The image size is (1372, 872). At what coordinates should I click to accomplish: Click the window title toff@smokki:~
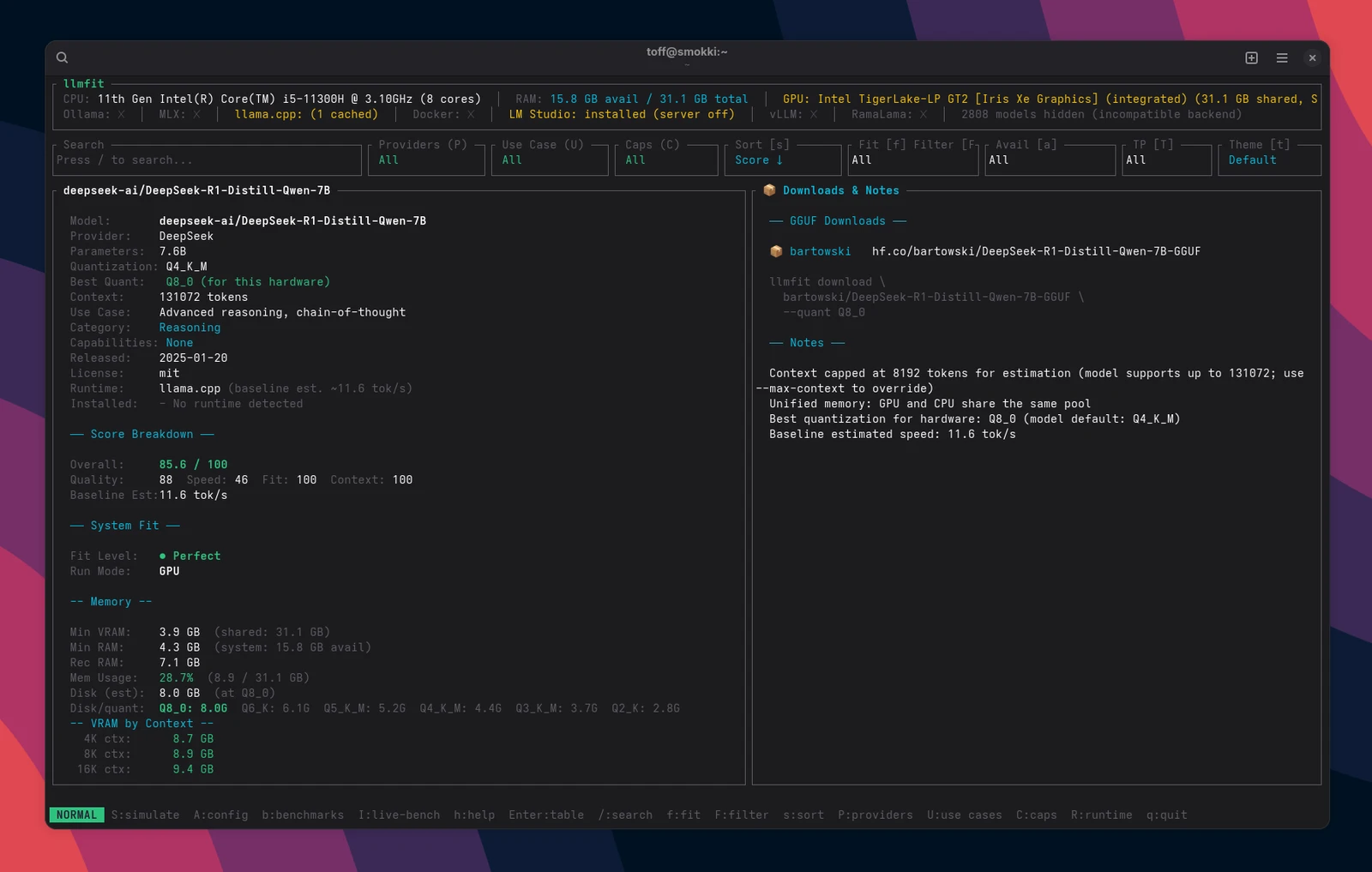click(687, 51)
